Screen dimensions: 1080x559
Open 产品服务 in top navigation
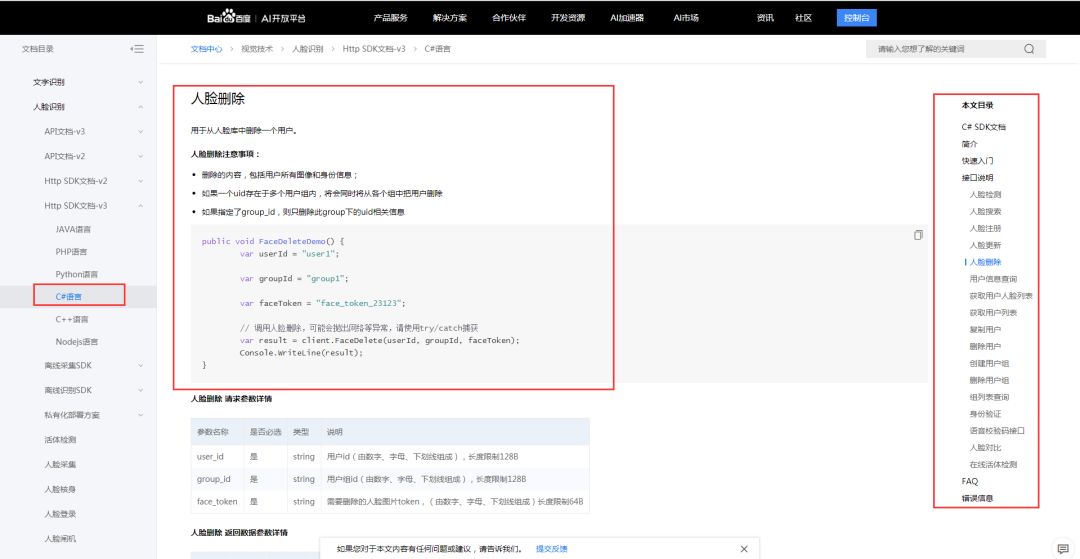[x=390, y=18]
